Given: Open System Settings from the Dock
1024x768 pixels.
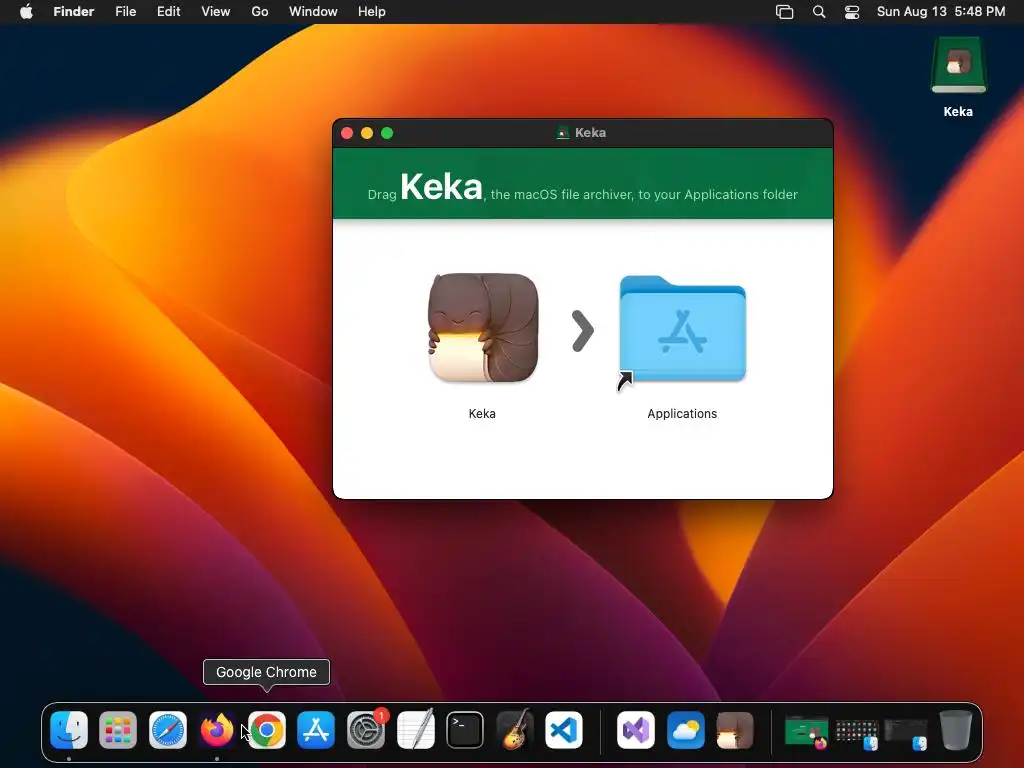Looking at the screenshot, I should pyautogui.click(x=366, y=729).
